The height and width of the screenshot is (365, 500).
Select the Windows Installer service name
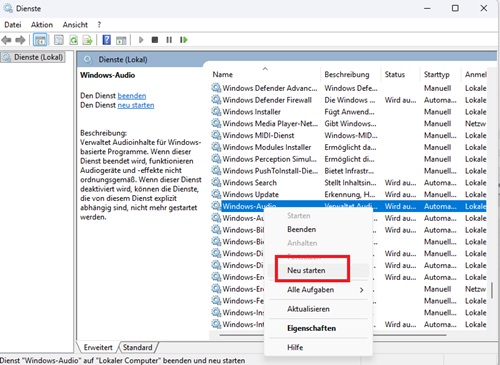click(x=251, y=112)
